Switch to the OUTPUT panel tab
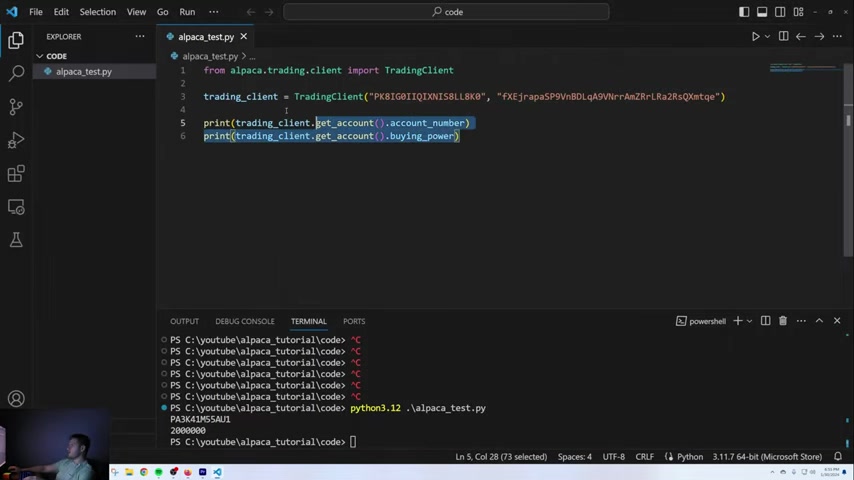This screenshot has width=854, height=480. pyautogui.click(x=184, y=321)
